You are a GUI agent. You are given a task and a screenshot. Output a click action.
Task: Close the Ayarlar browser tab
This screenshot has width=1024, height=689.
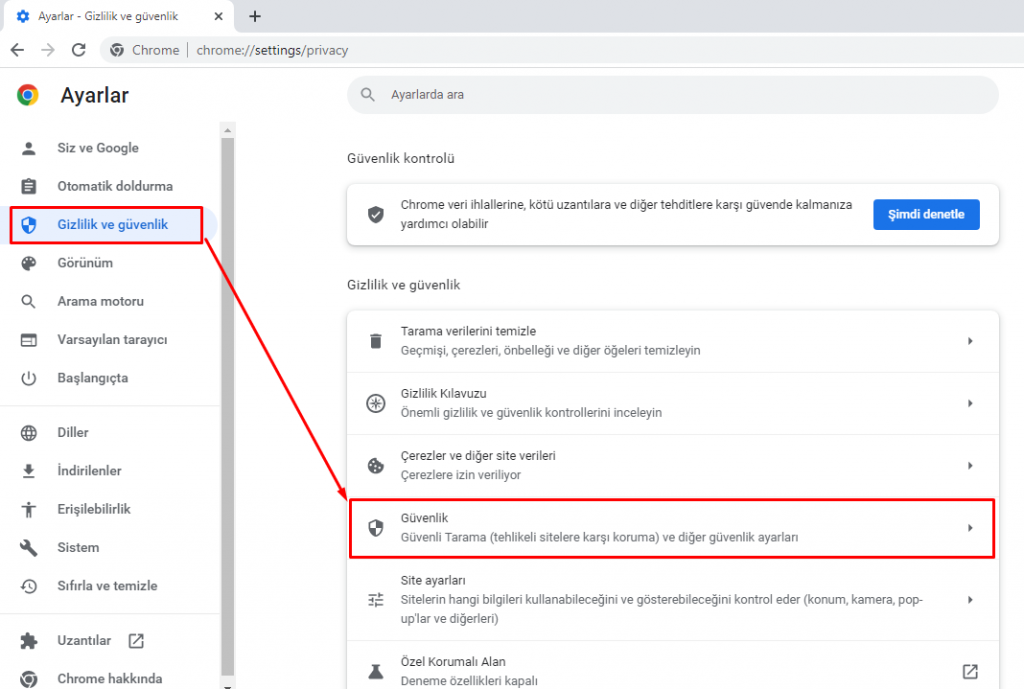(x=218, y=16)
